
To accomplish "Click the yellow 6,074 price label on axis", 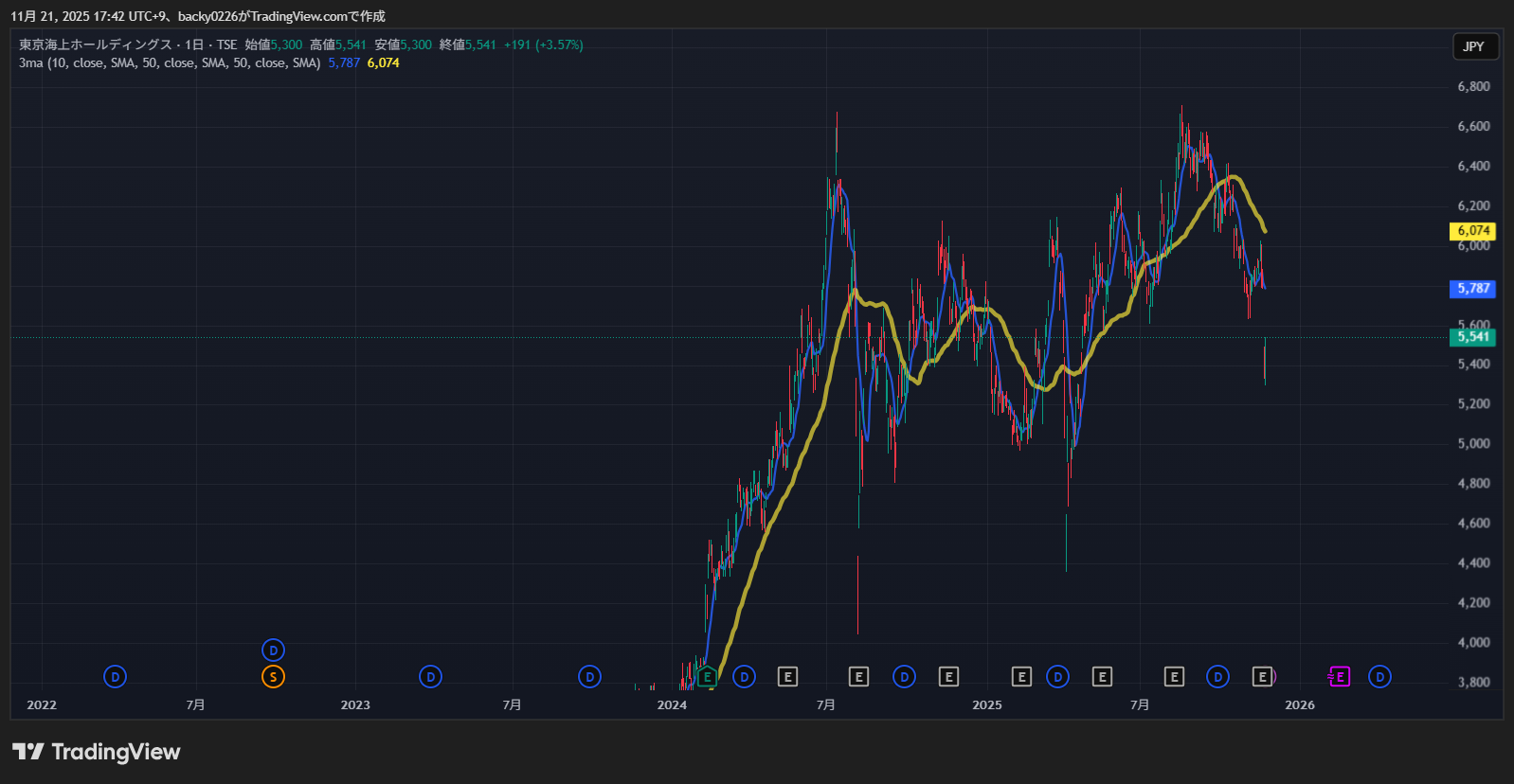I will [1472, 231].
